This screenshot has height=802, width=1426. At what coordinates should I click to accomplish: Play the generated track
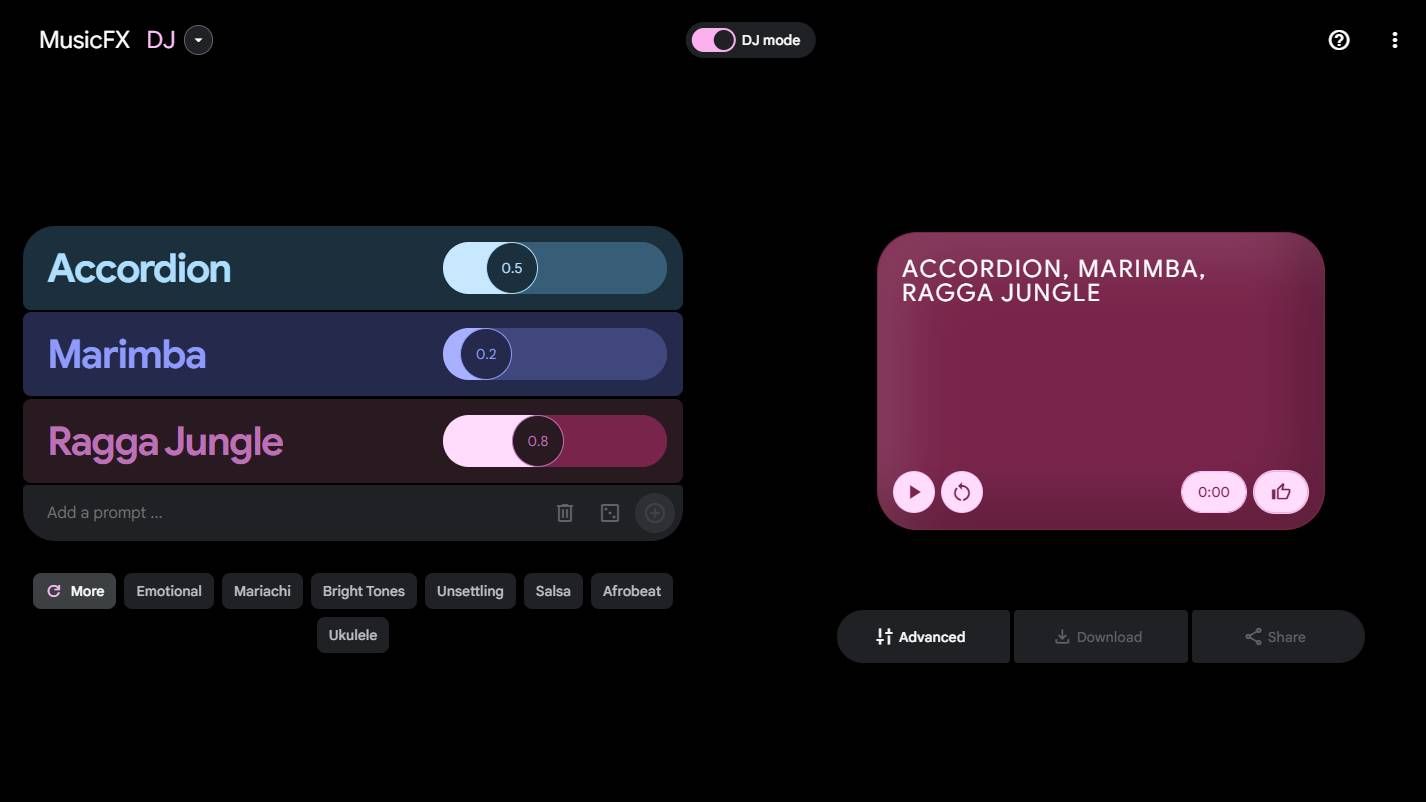pyautogui.click(x=913, y=492)
